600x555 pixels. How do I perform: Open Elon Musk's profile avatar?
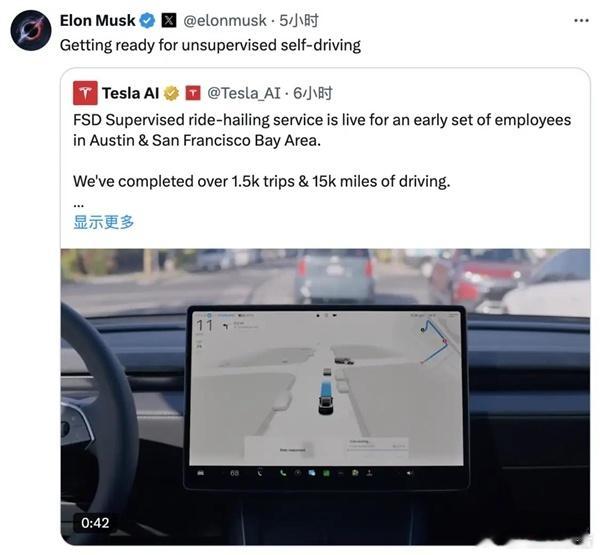pyautogui.click(x=31, y=31)
